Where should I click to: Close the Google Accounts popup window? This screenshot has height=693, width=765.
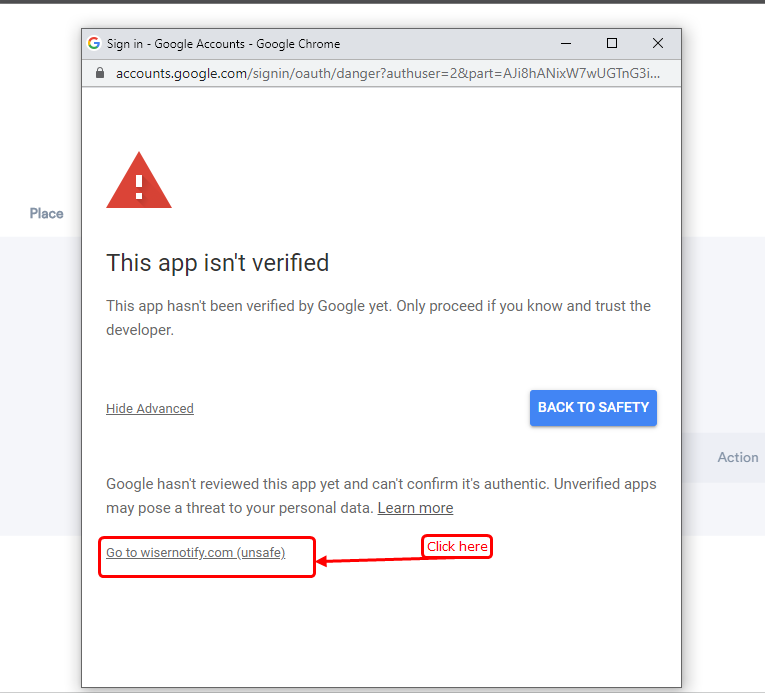point(658,43)
